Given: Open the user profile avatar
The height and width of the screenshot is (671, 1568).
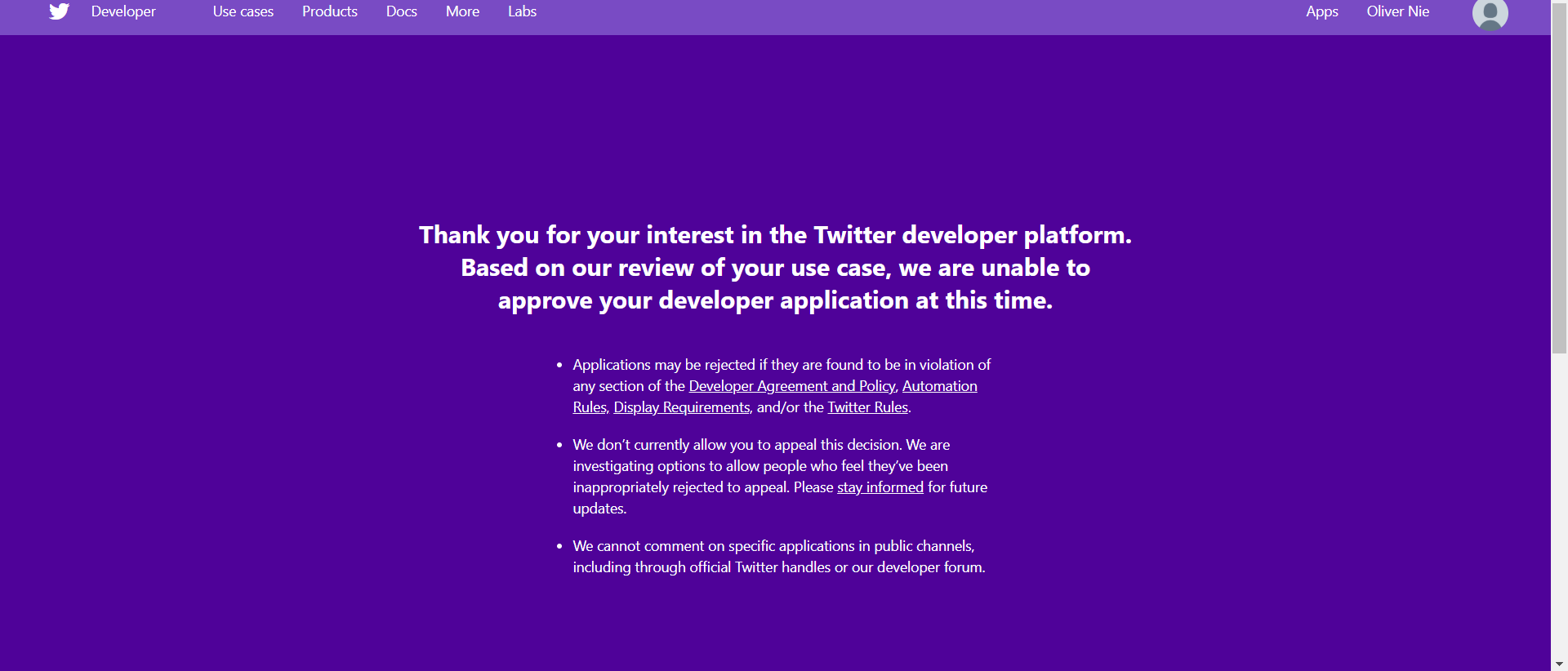Looking at the screenshot, I should [1490, 14].
